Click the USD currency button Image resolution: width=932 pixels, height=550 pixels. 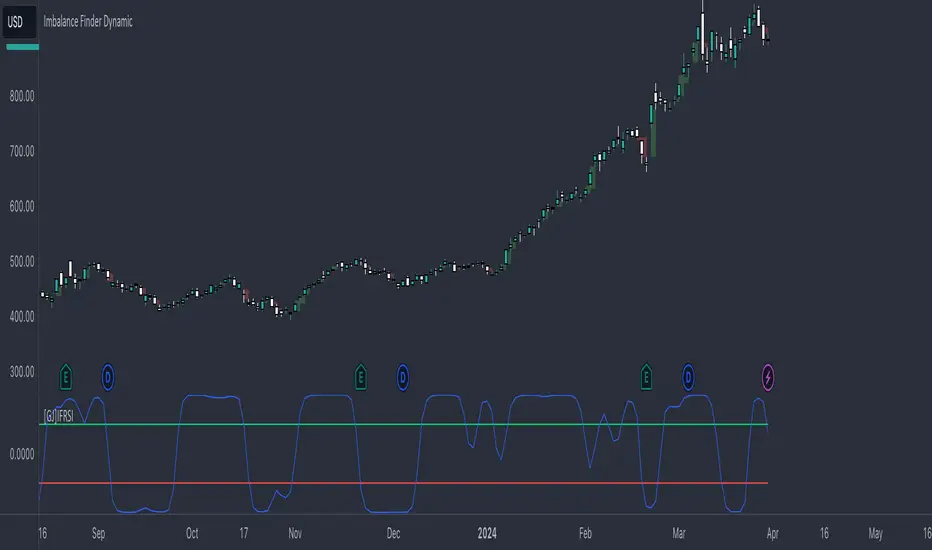point(19,23)
